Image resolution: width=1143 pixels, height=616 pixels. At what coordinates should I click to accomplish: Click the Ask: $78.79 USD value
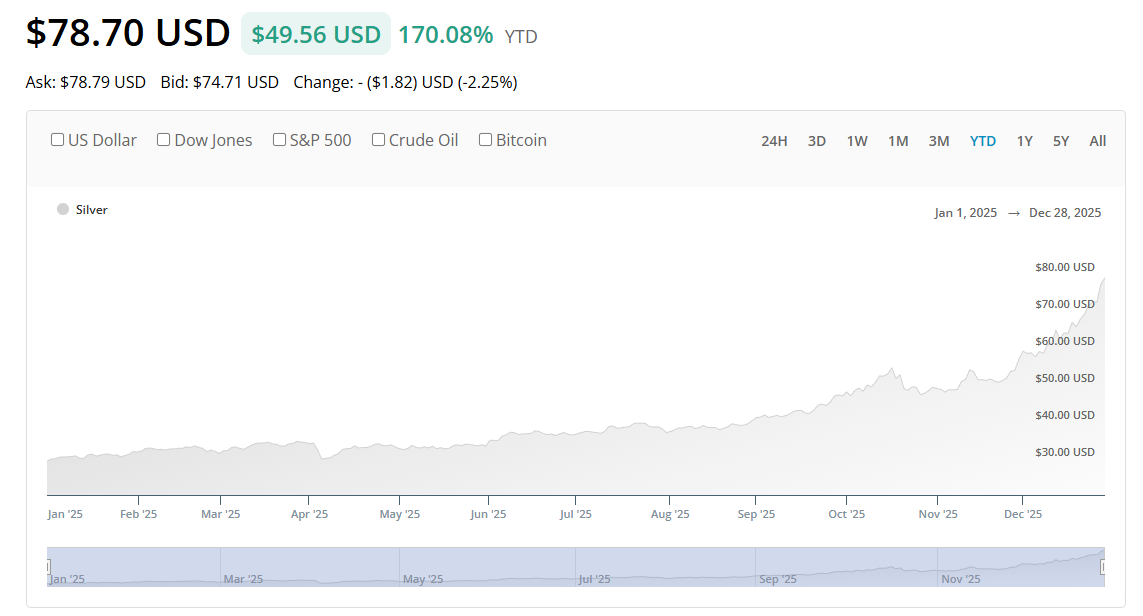click(x=86, y=82)
